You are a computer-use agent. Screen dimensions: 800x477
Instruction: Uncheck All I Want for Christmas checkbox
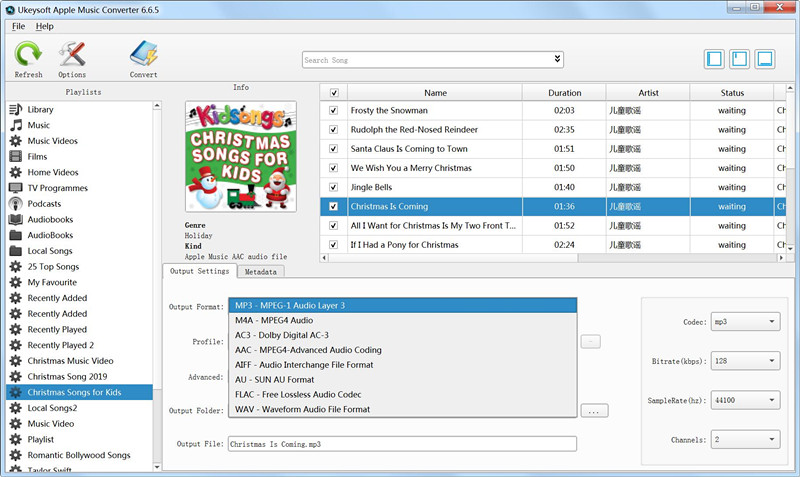click(x=333, y=225)
